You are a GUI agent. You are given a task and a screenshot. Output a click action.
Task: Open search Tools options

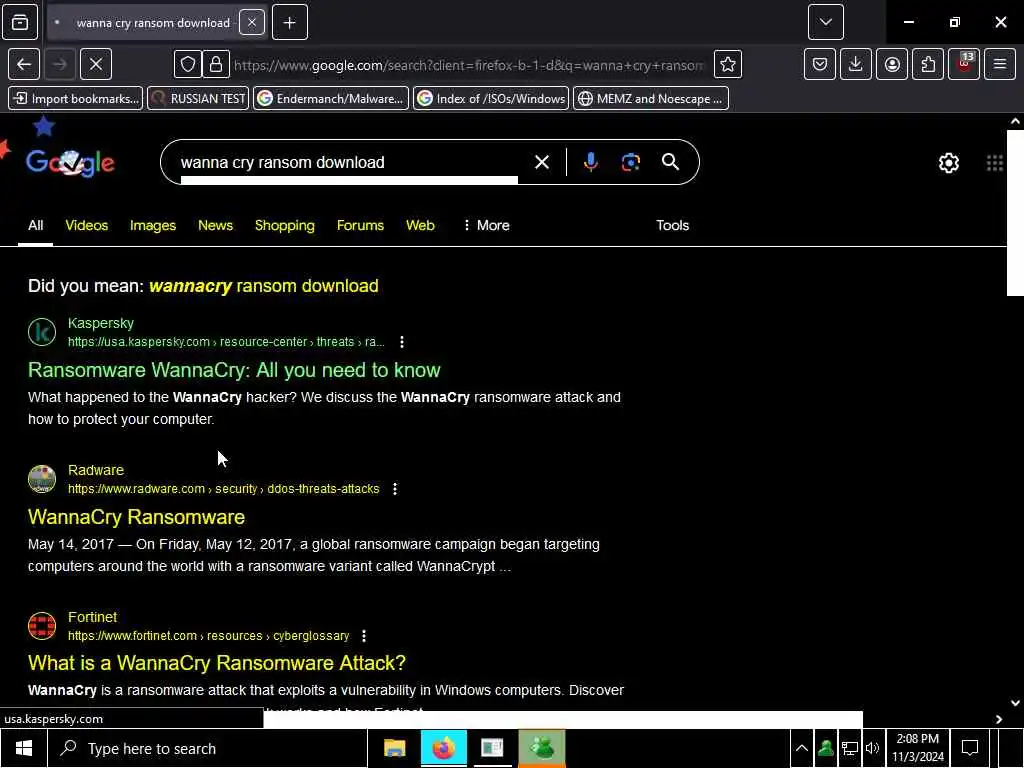coord(673,225)
